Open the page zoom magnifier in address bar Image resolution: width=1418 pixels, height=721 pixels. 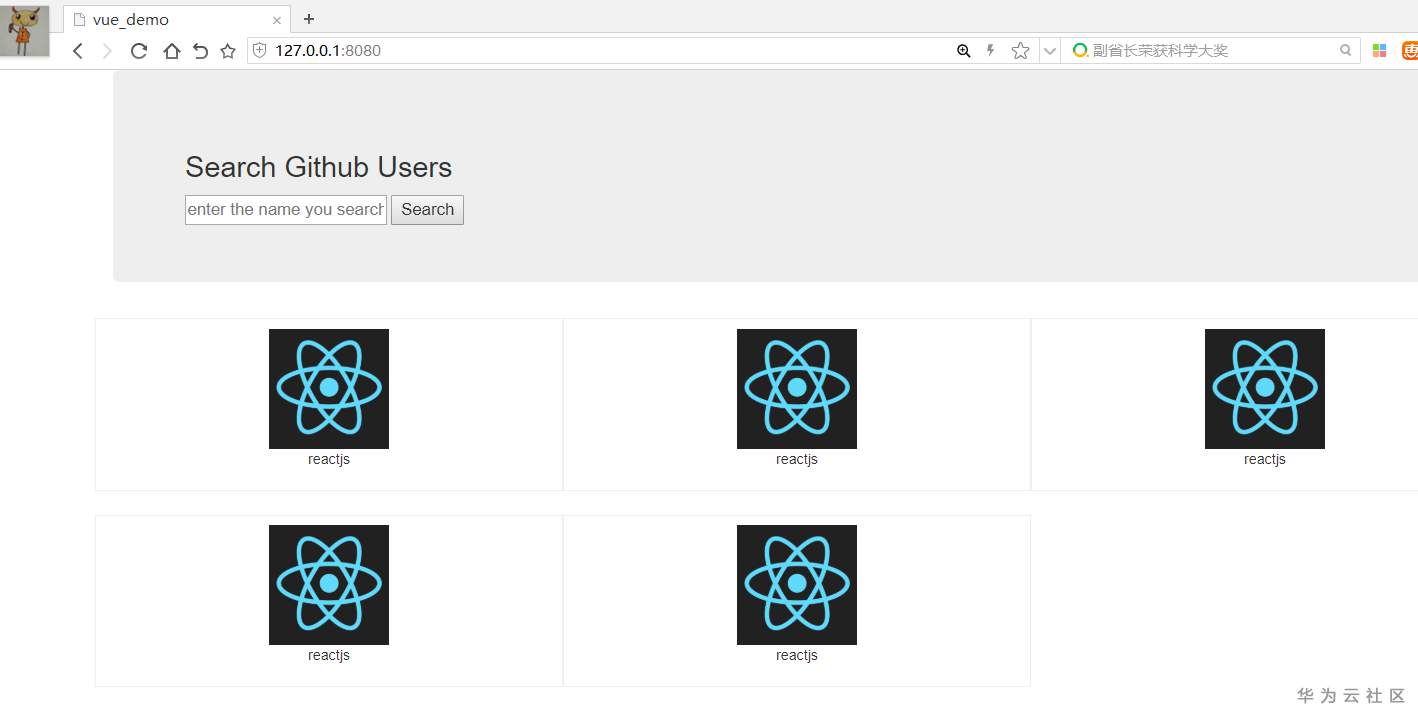(x=964, y=51)
